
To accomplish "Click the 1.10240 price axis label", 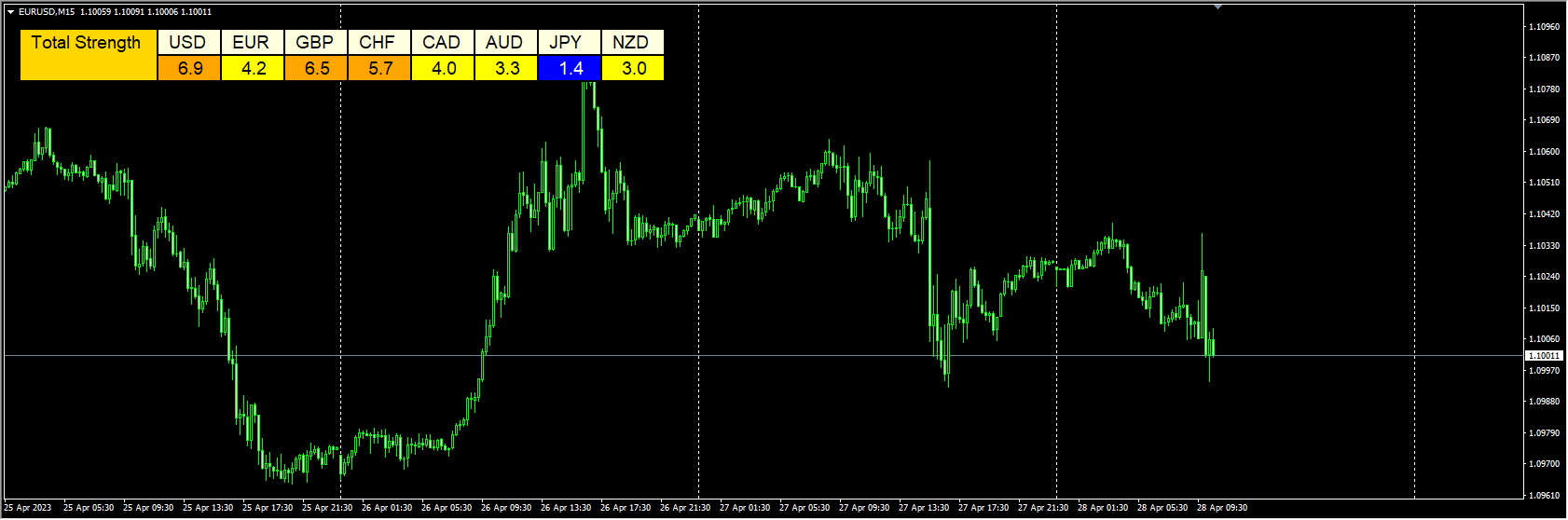I will coord(1545,277).
